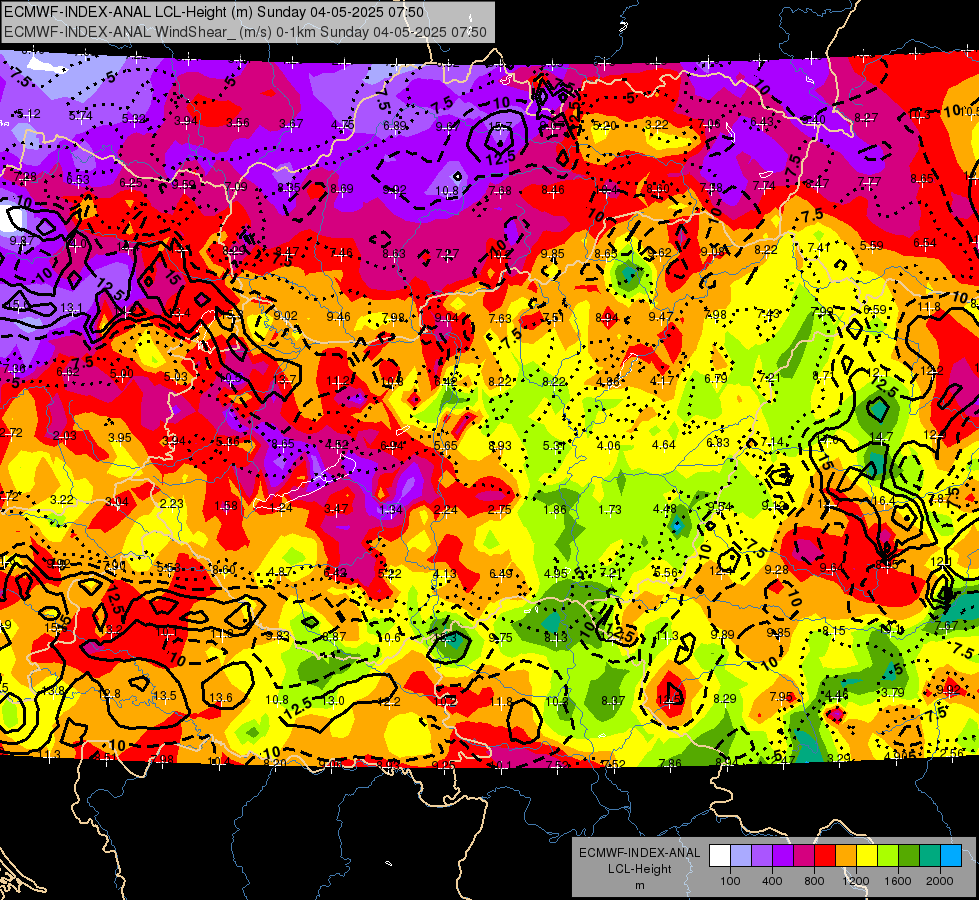Click the grid value 2.75

[499, 510]
